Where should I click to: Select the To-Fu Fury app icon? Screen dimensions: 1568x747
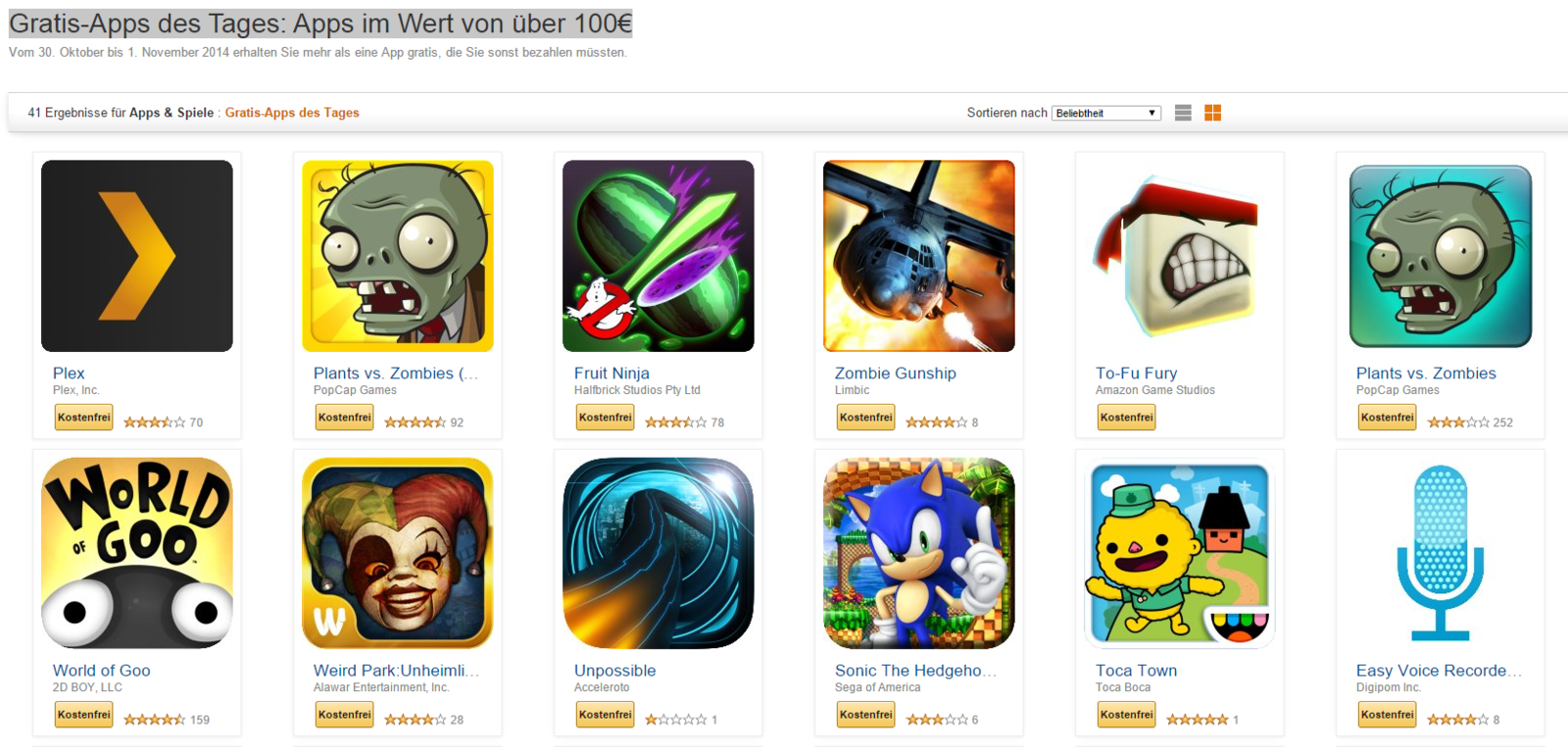tap(1180, 256)
